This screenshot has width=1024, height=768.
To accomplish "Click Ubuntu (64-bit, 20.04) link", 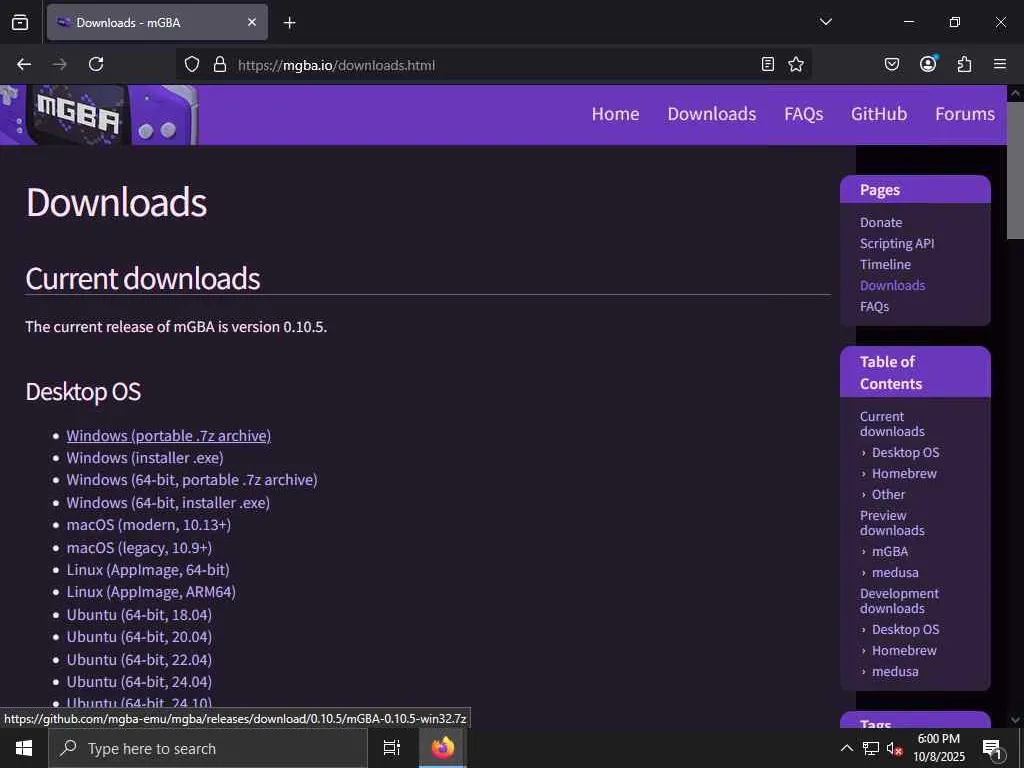I will 139,637.
